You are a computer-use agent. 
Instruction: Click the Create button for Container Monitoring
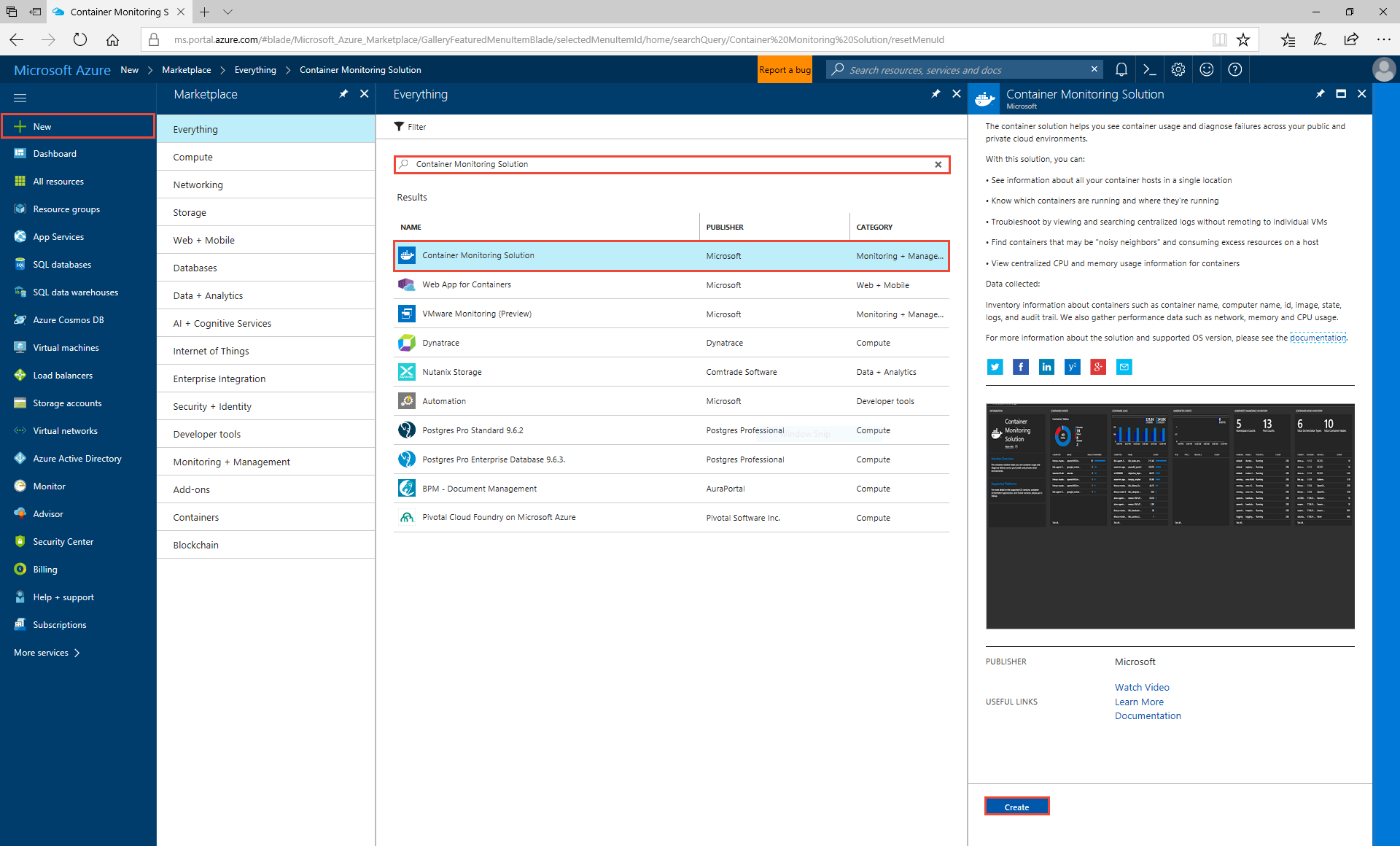point(1017,807)
